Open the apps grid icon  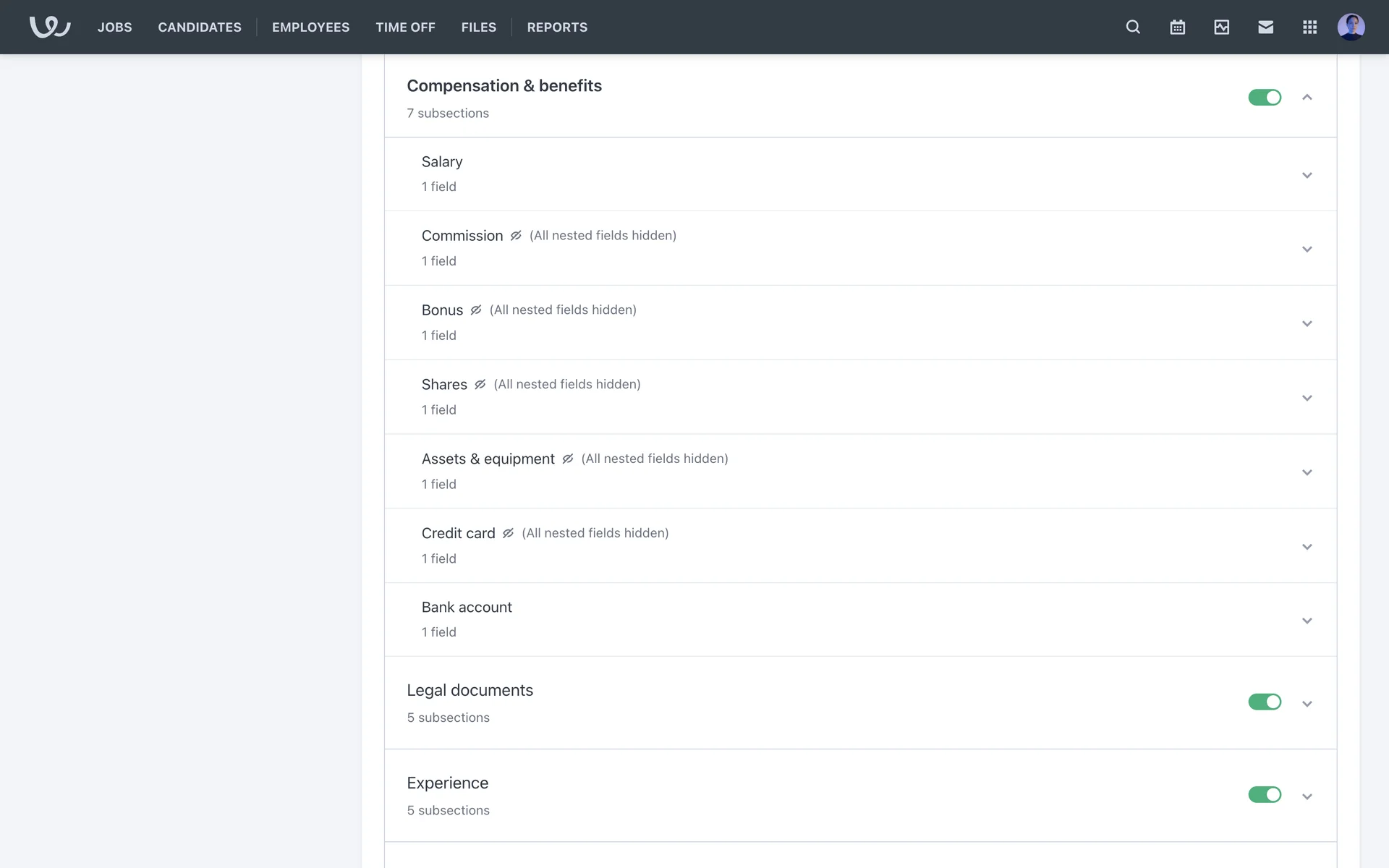(1309, 27)
